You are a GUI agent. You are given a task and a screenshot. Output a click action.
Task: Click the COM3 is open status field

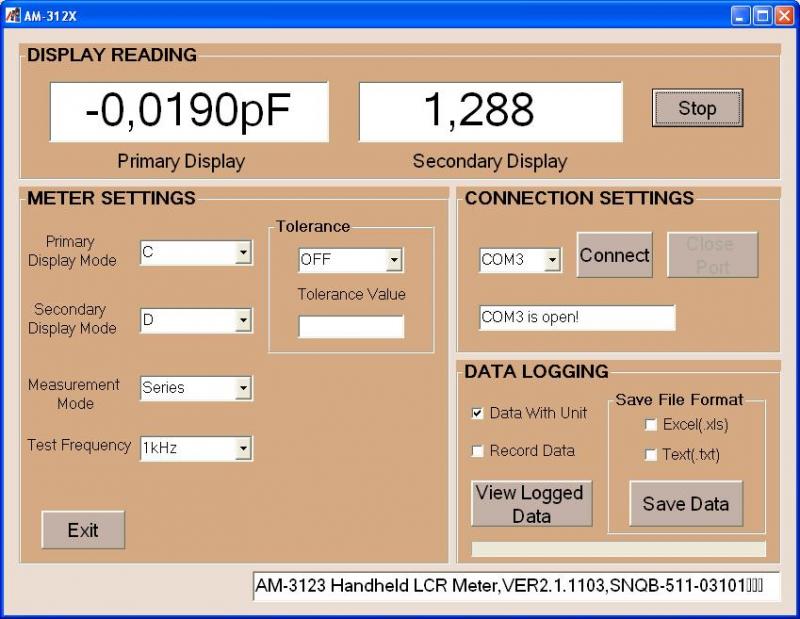point(577,317)
